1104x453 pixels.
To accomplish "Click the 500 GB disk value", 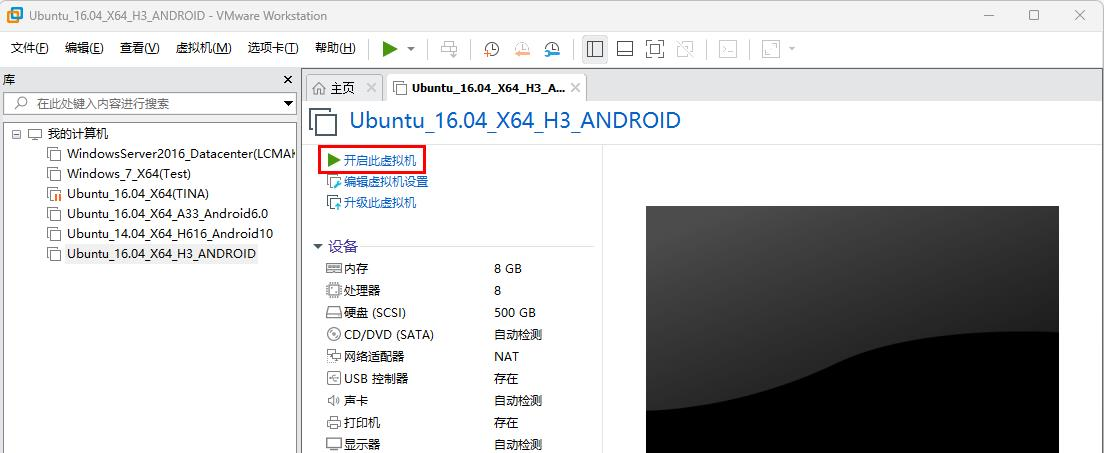I will (515, 313).
